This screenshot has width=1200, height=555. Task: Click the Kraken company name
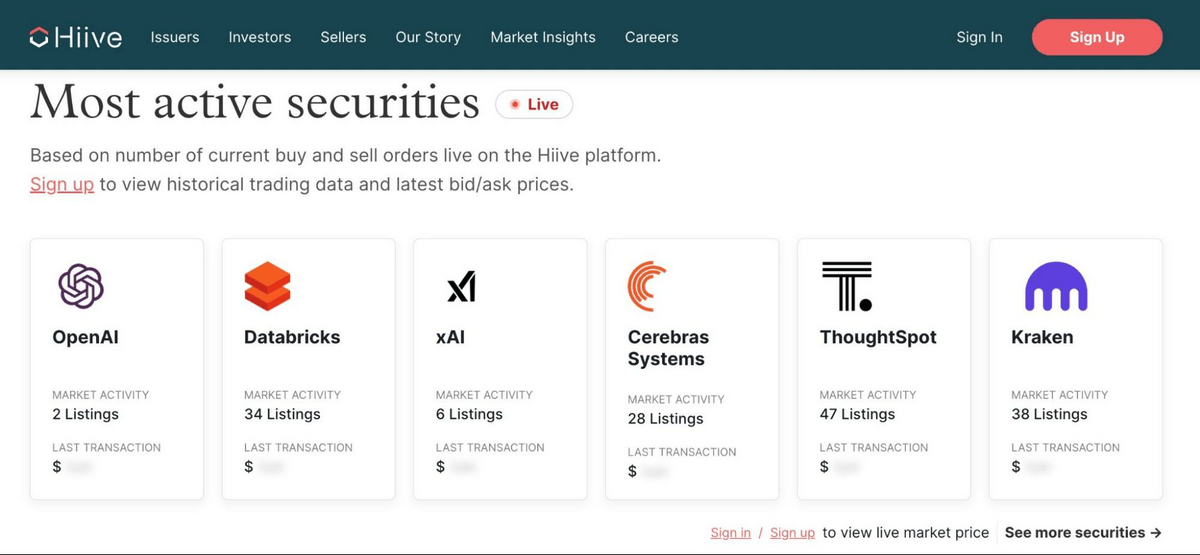pos(1042,337)
